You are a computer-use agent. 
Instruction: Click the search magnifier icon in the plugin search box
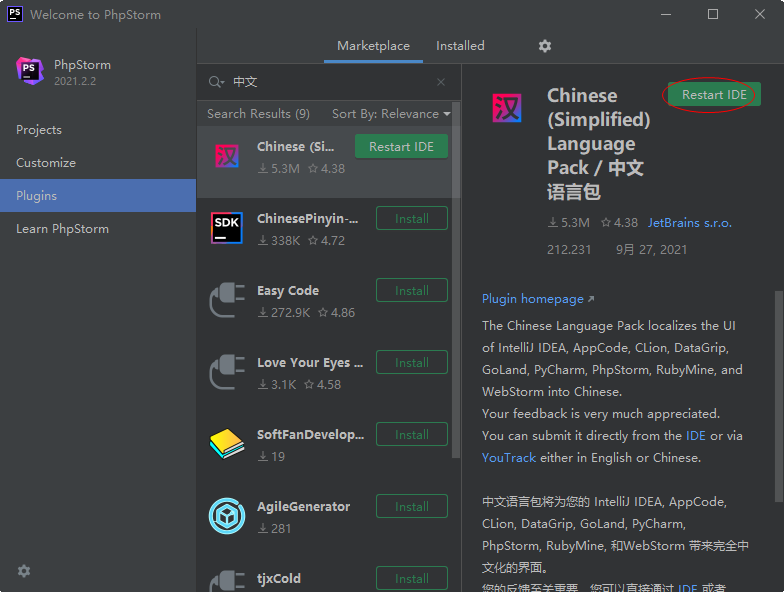pyautogui.click(x=216, y=82)
